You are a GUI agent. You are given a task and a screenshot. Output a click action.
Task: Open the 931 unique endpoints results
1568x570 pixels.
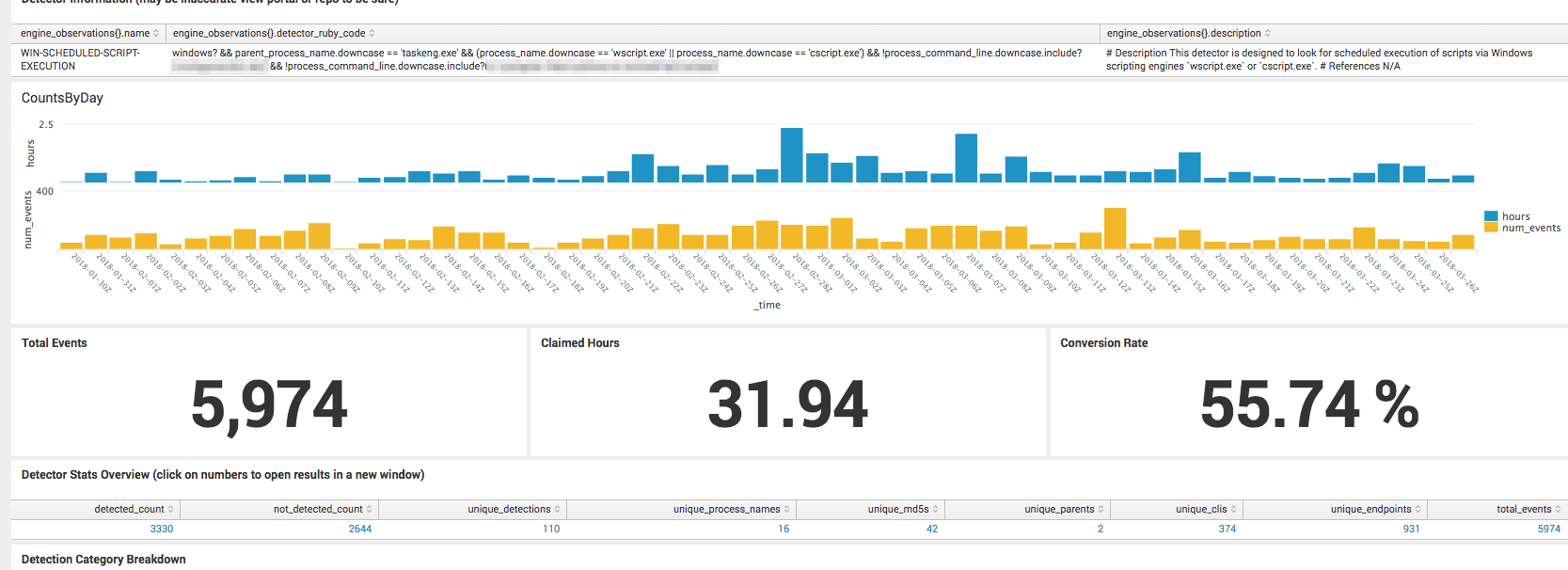click(x=1411, y=529)
